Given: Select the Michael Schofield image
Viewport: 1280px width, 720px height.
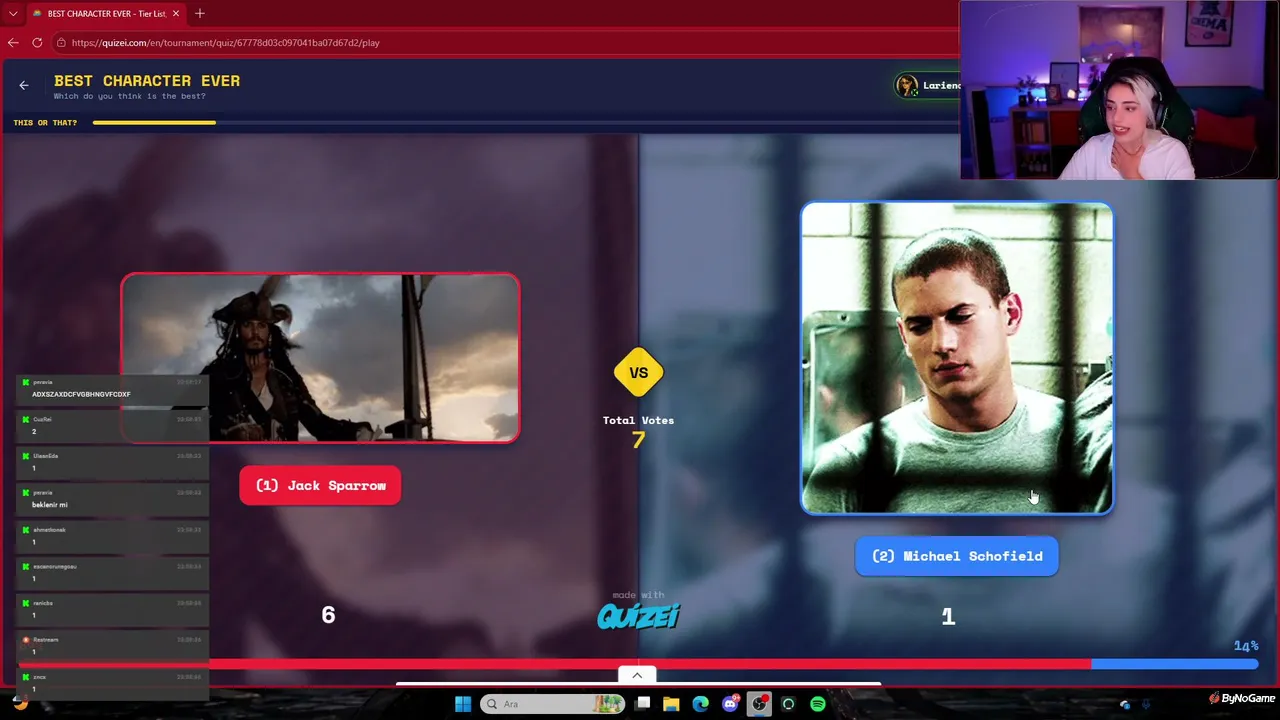Looking at the screenshot, I should click(x=957, y=358).
